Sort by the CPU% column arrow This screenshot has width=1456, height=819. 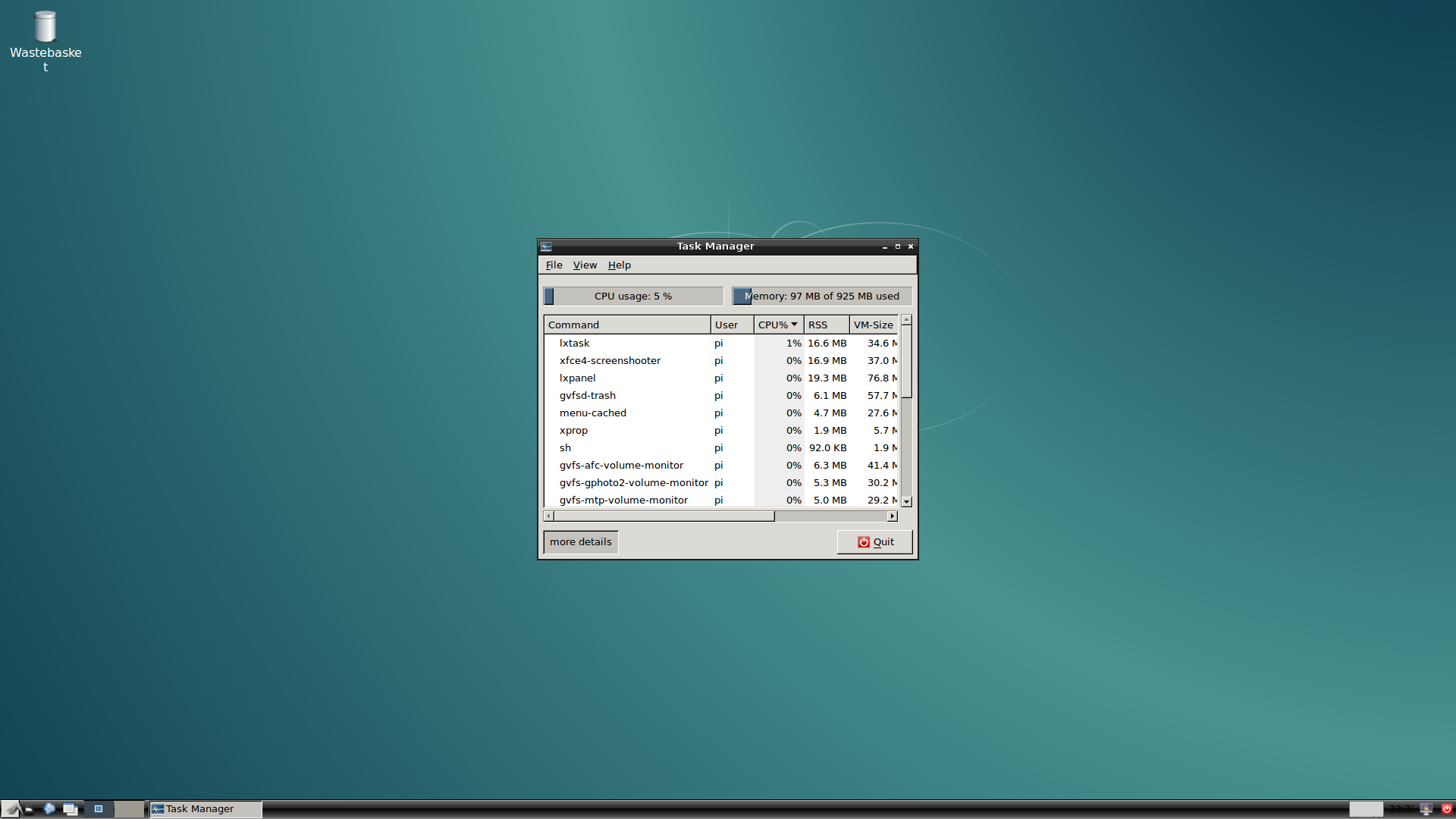[794, 325]
